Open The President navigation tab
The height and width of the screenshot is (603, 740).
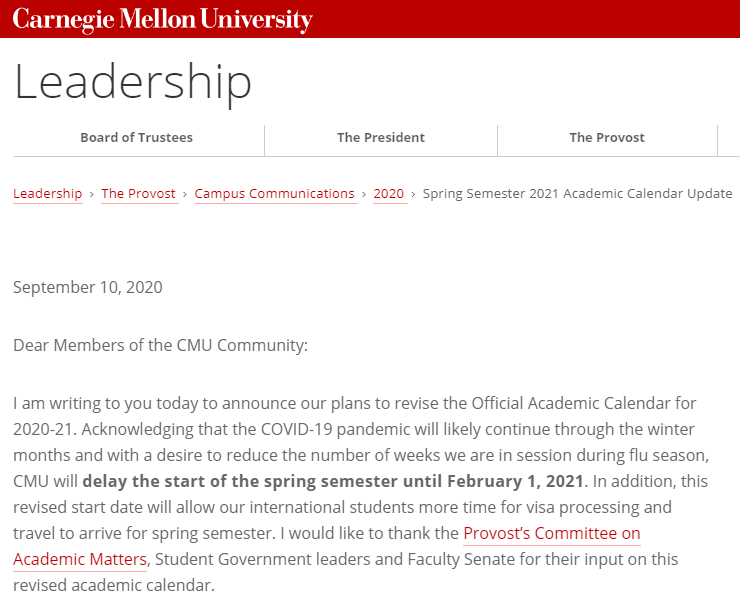tap(381, 138)
